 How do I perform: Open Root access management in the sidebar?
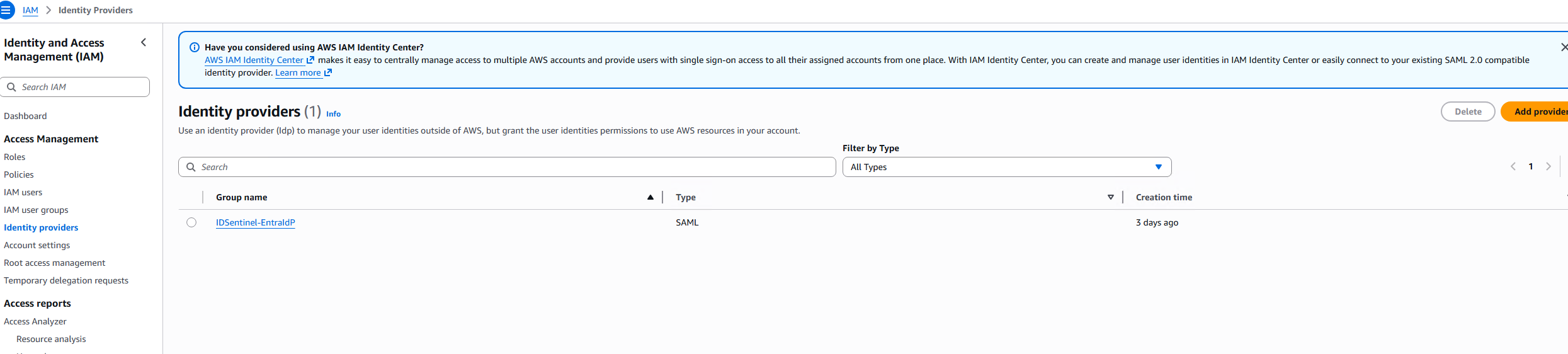(x=55, y=263)
